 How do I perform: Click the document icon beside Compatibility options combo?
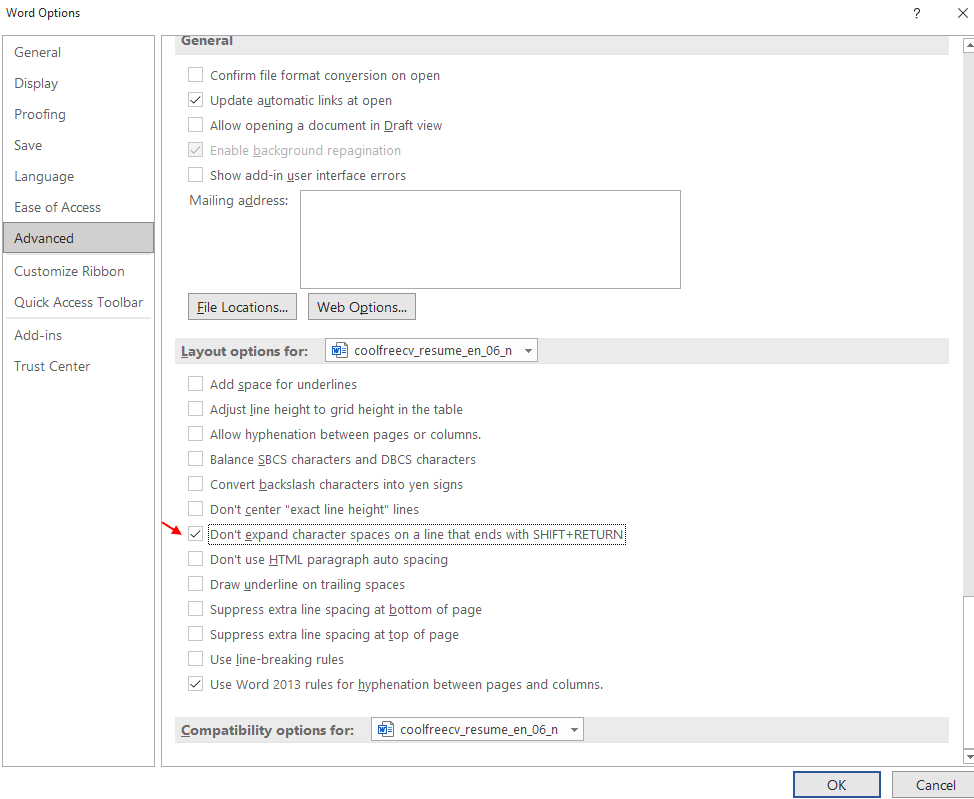(385, 729)
